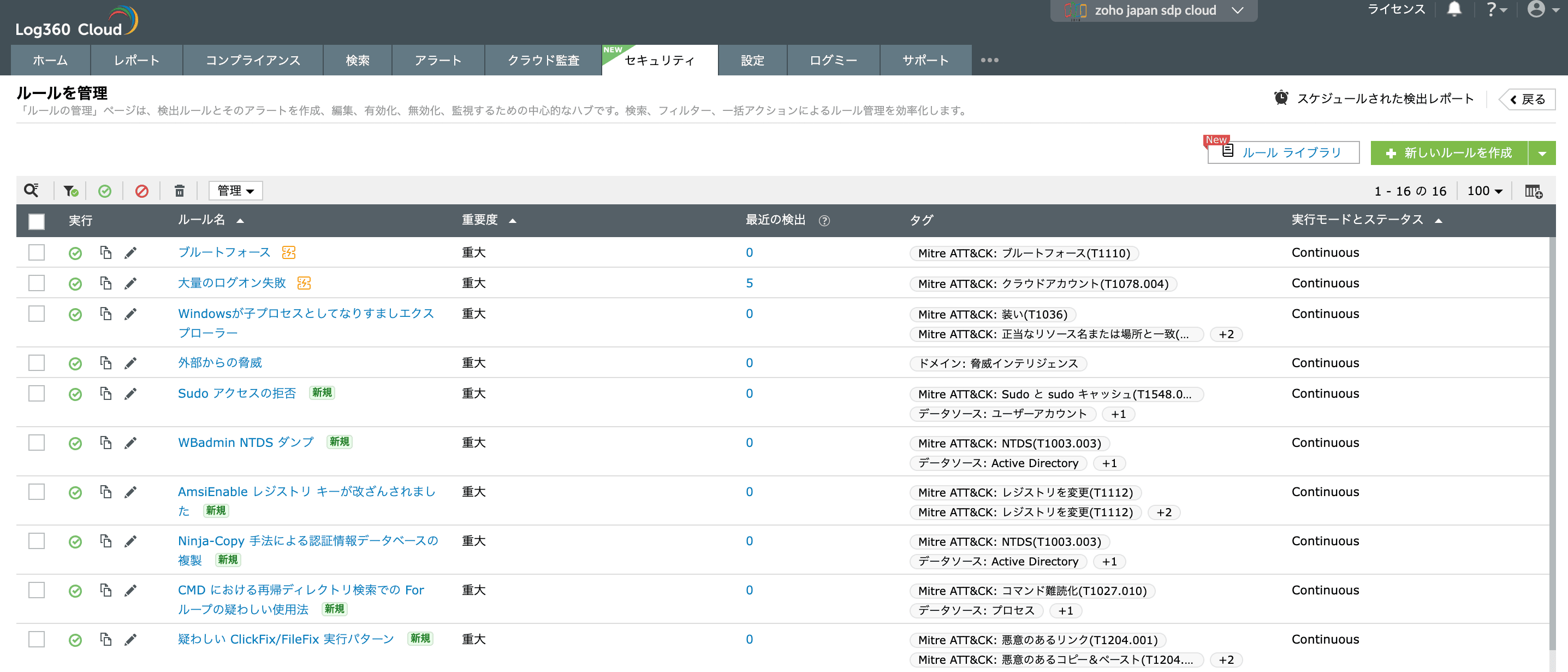This screenshot has height=672, width=1568.
Task: Toggle the select-all header checkbox
Action: 37,221
